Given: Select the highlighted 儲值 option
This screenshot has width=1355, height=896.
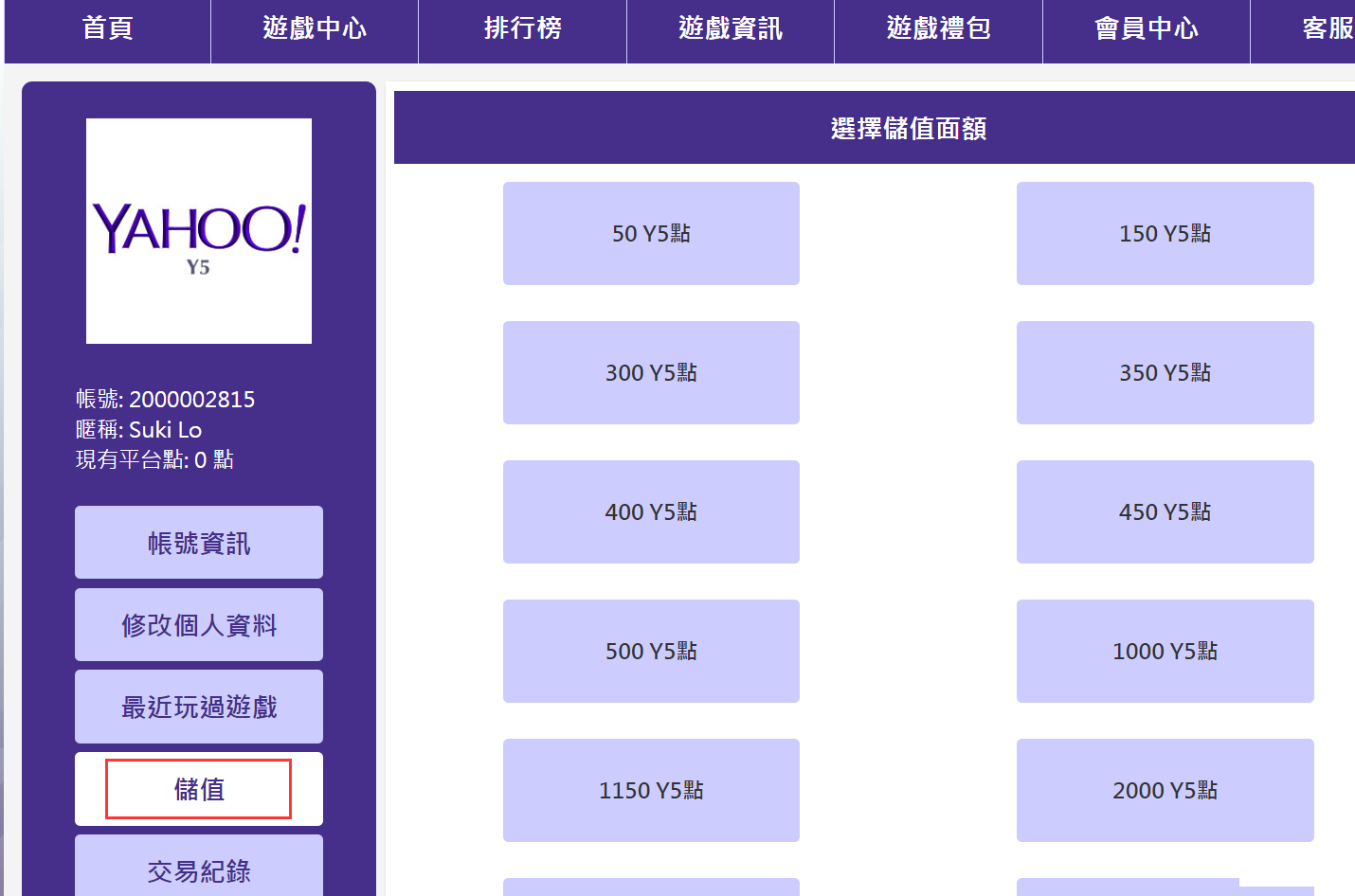Looking at the screenshot, I should click(x=198, y=789).
